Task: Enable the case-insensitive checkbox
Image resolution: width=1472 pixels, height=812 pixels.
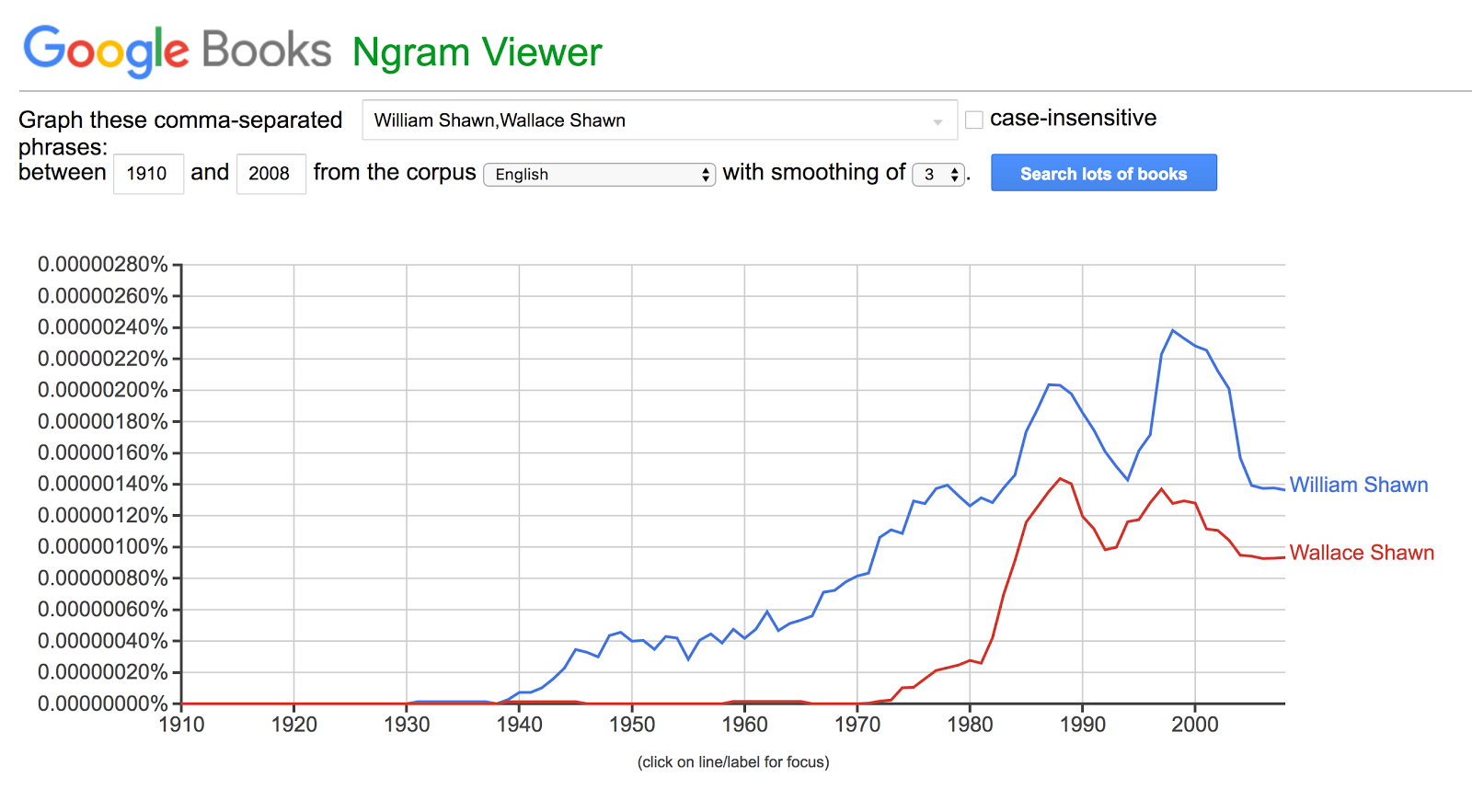Action: [974, 120]
